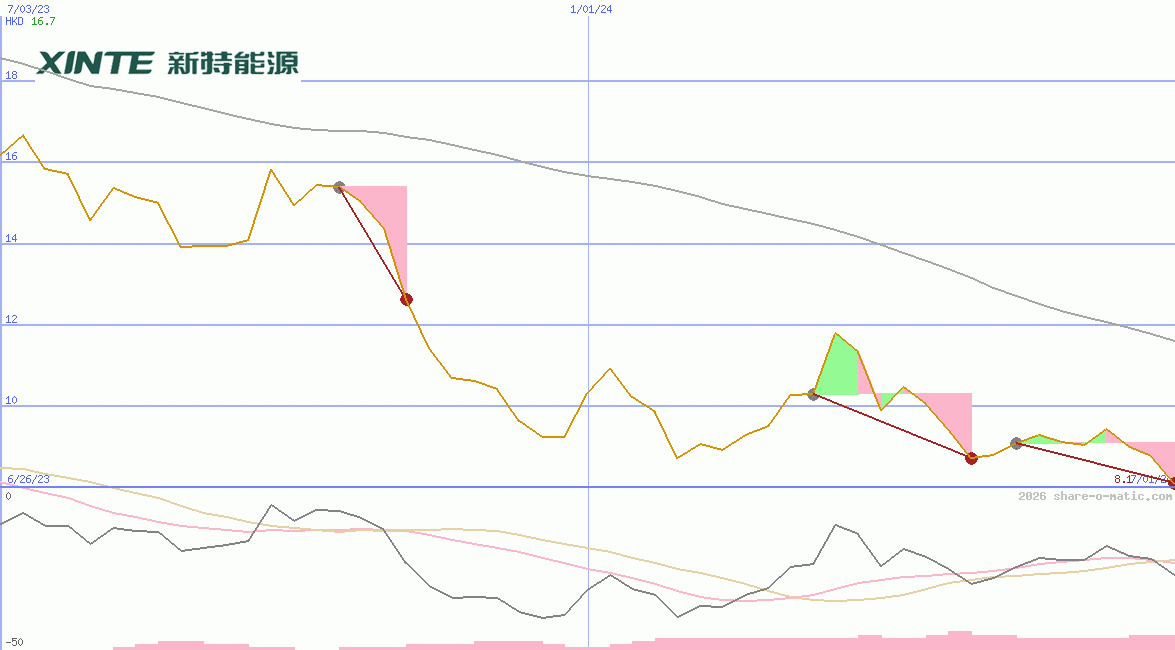Click the 16 price axis label
Image resolution: width=1175 pixels, height=650 pixels.
11,156
